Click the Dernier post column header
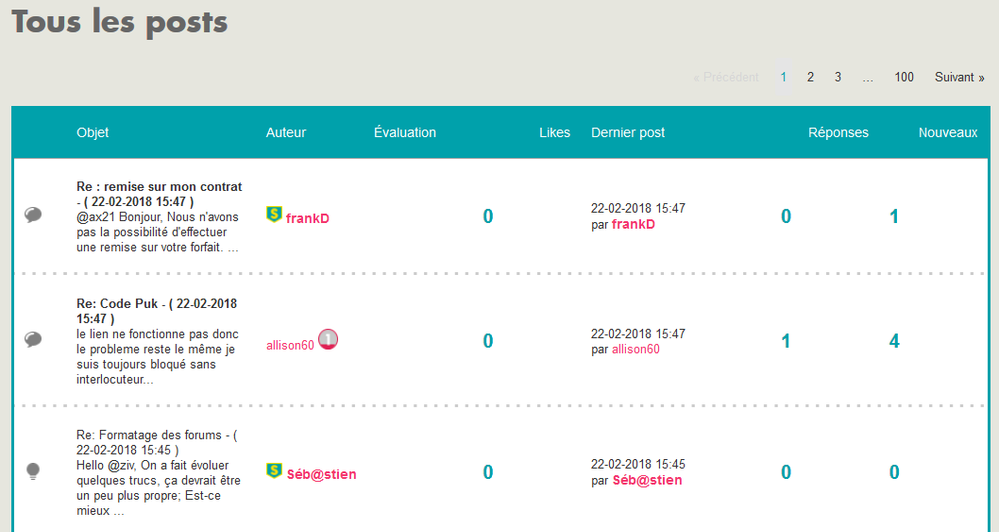Viewport: 999px width, 532px height. point(628,133)
